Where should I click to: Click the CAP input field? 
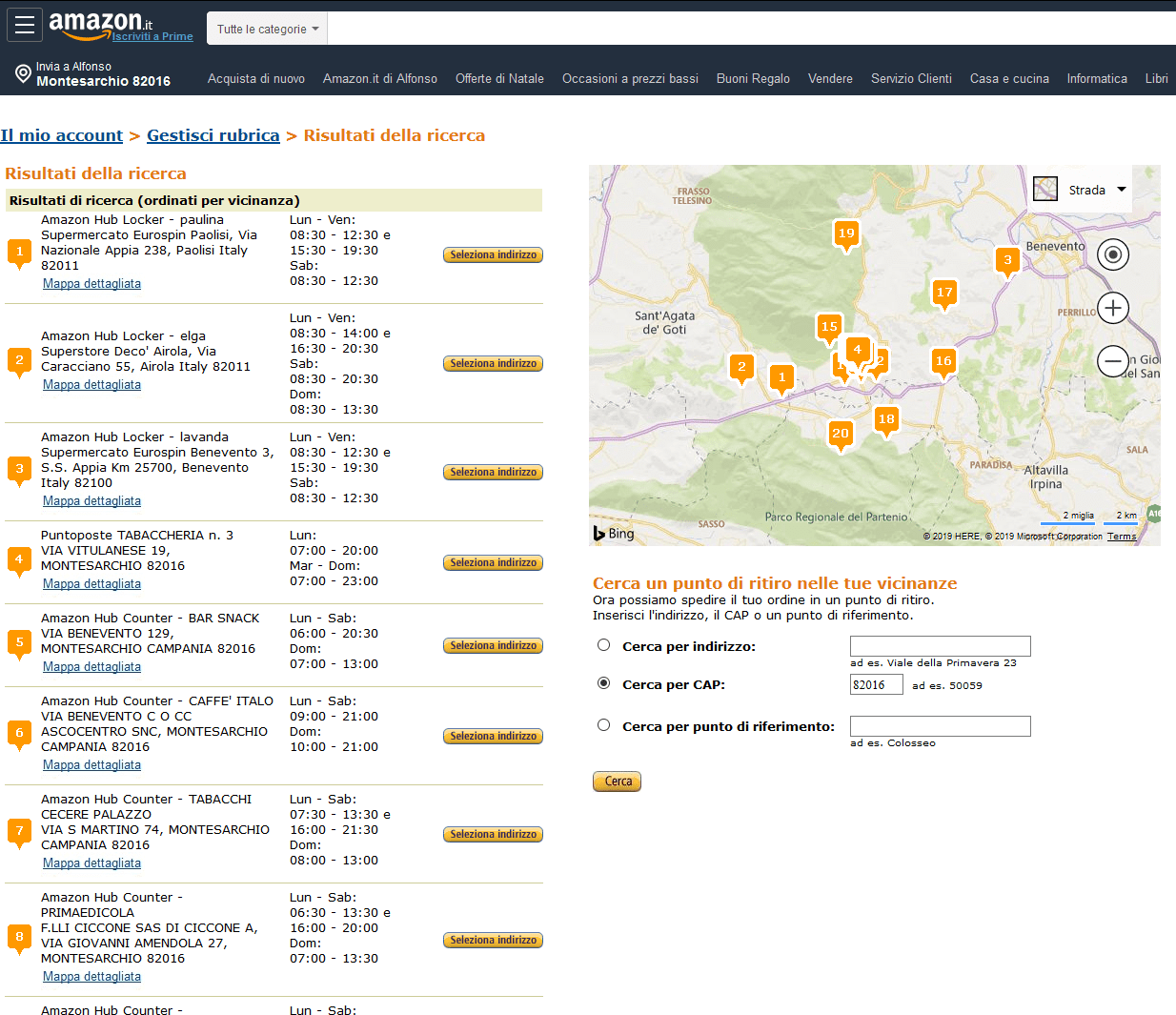(x=876, y=684)
